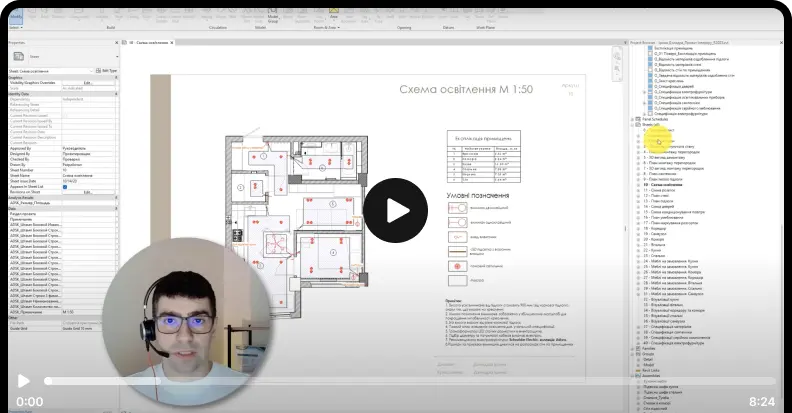
Task: Select sheet '15 - Схема кондиціонування повітря'
Action: (674, 212)
